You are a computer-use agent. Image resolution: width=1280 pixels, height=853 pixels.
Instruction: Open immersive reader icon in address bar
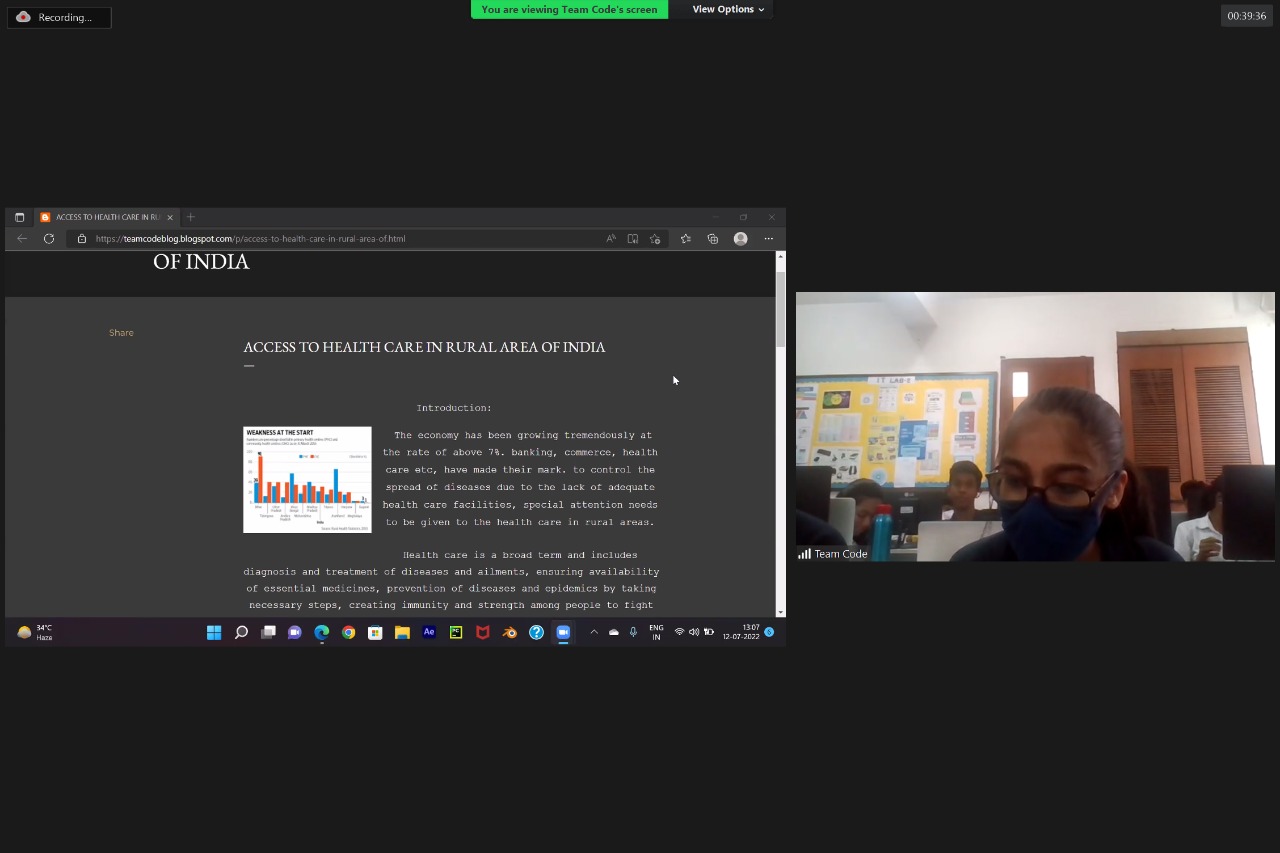click(633, 239)
